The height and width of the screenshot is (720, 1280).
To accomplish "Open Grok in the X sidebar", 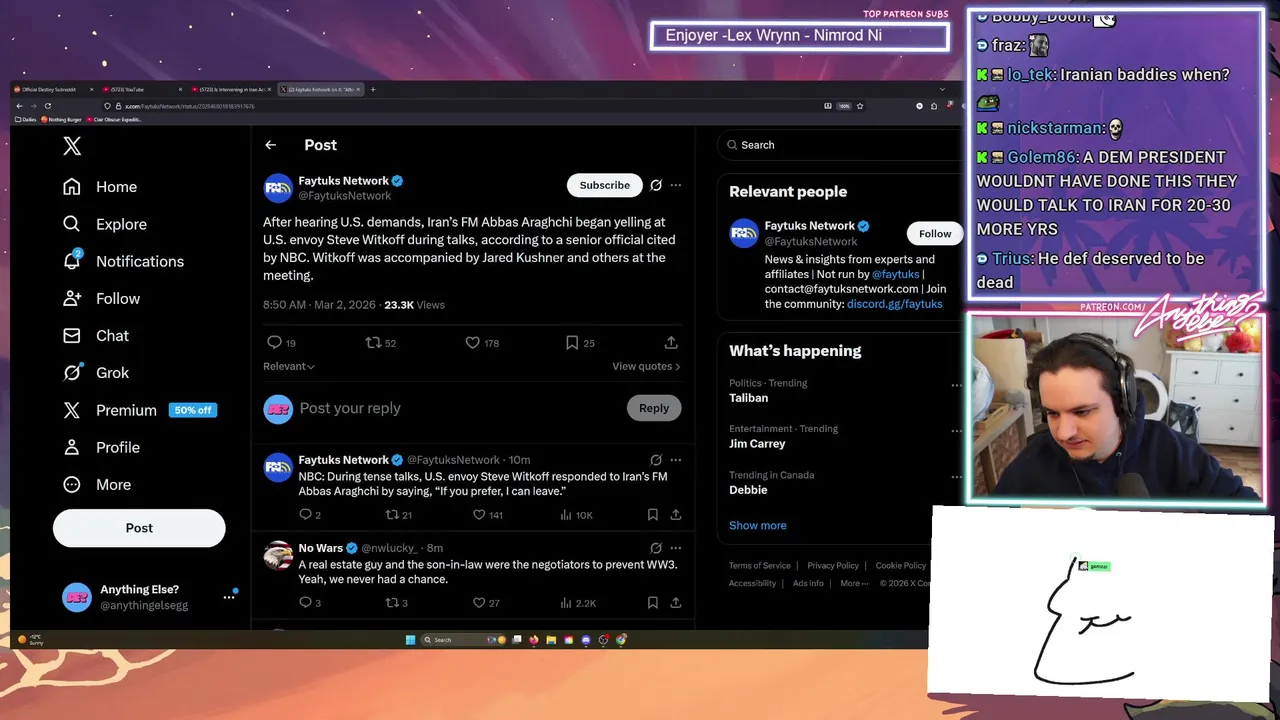I will pos(96,372).
